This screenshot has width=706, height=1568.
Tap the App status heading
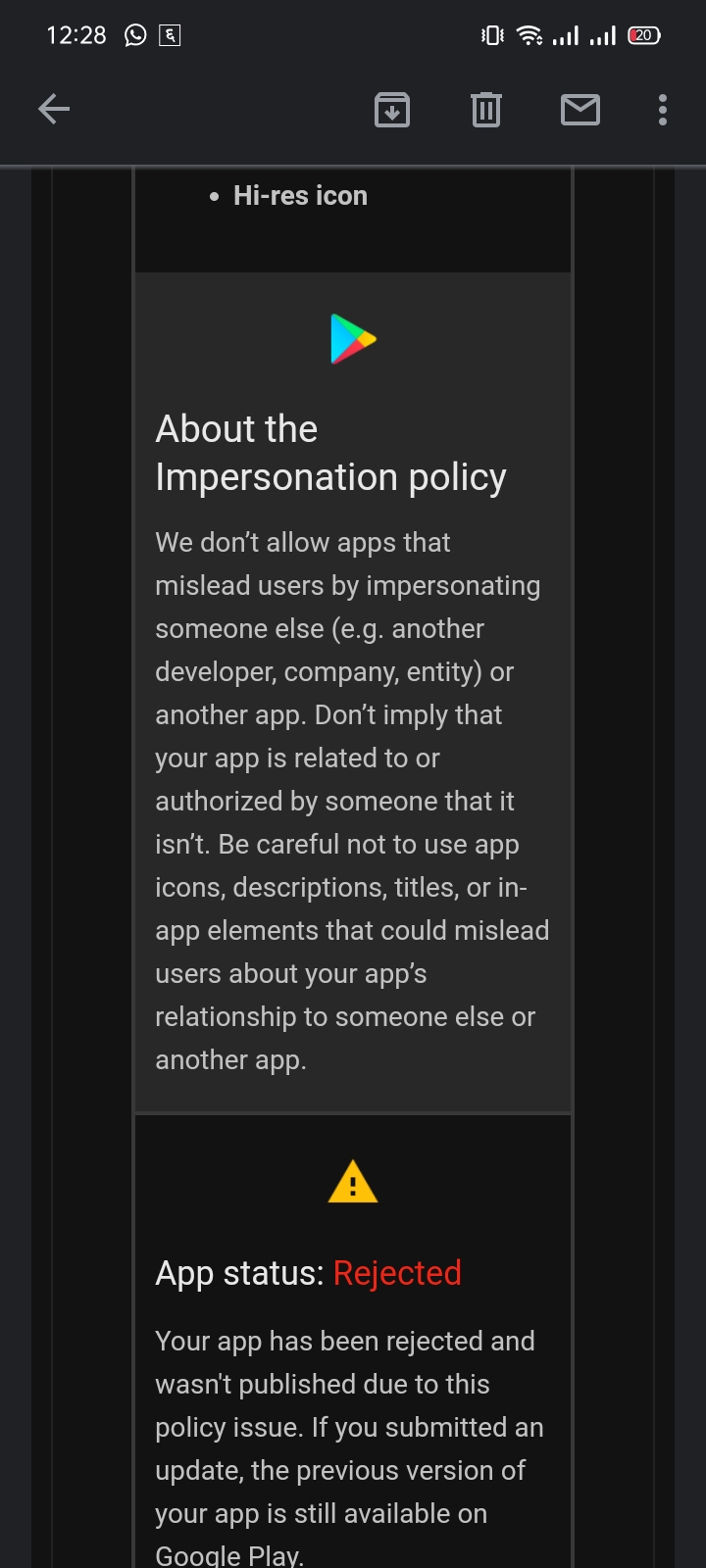click(x=239, y=1273)
